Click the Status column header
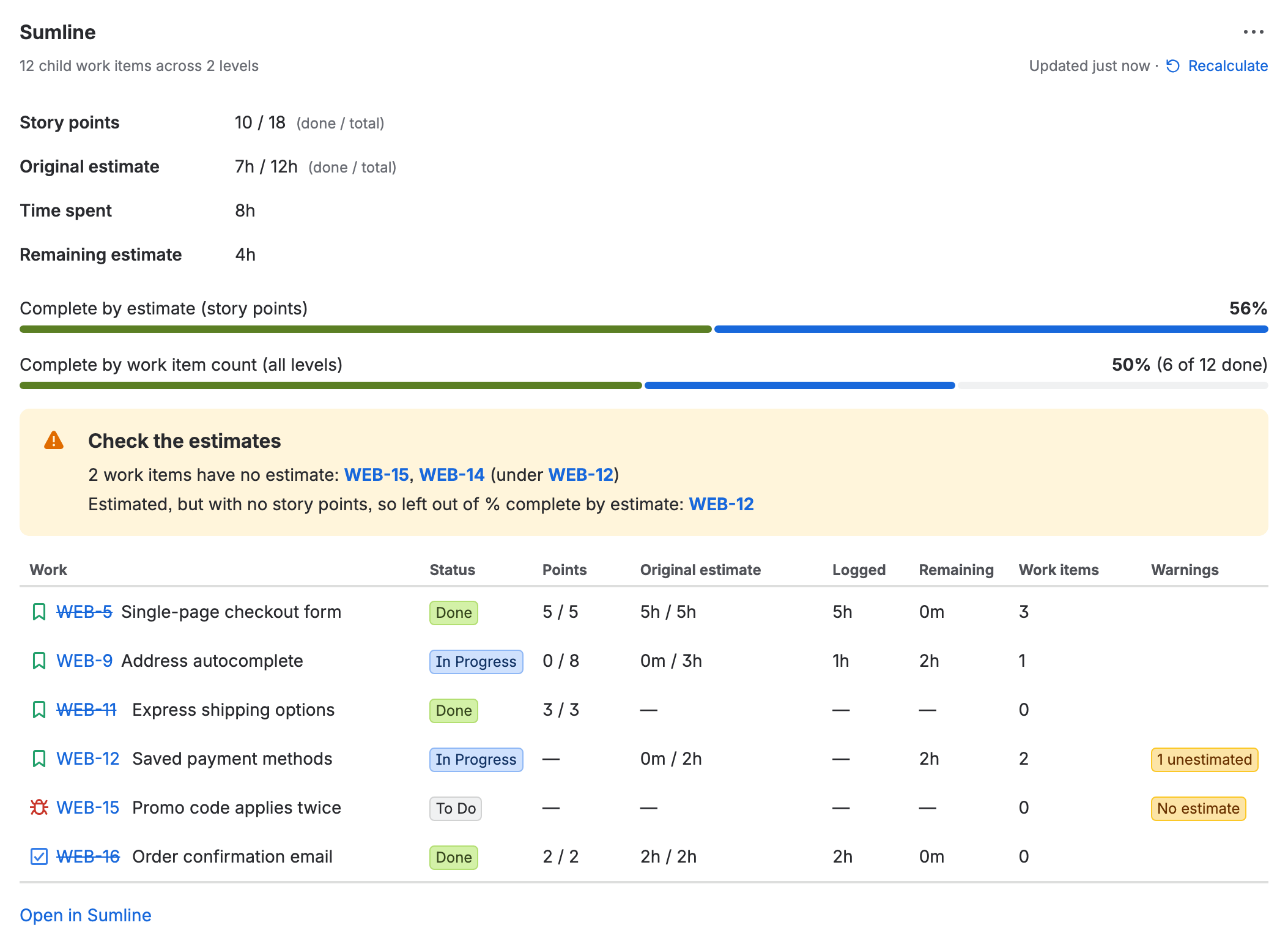The width and height of the screenshot is (1288, 947). click(x=452, y=570)
